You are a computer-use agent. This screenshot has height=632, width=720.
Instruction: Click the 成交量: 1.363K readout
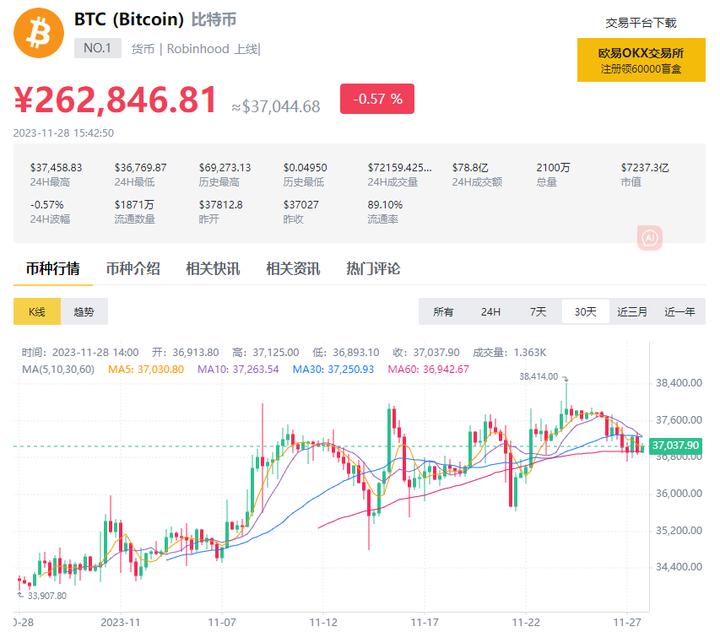coord(510,353)
